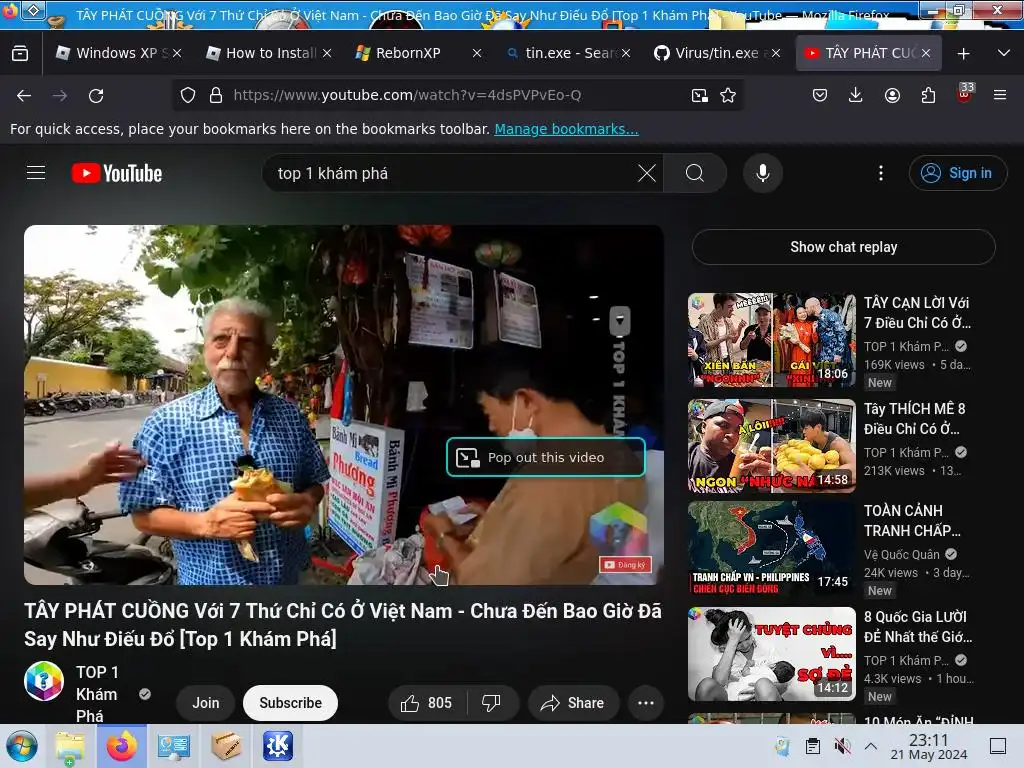Click the URL address bar

[457, 95]
